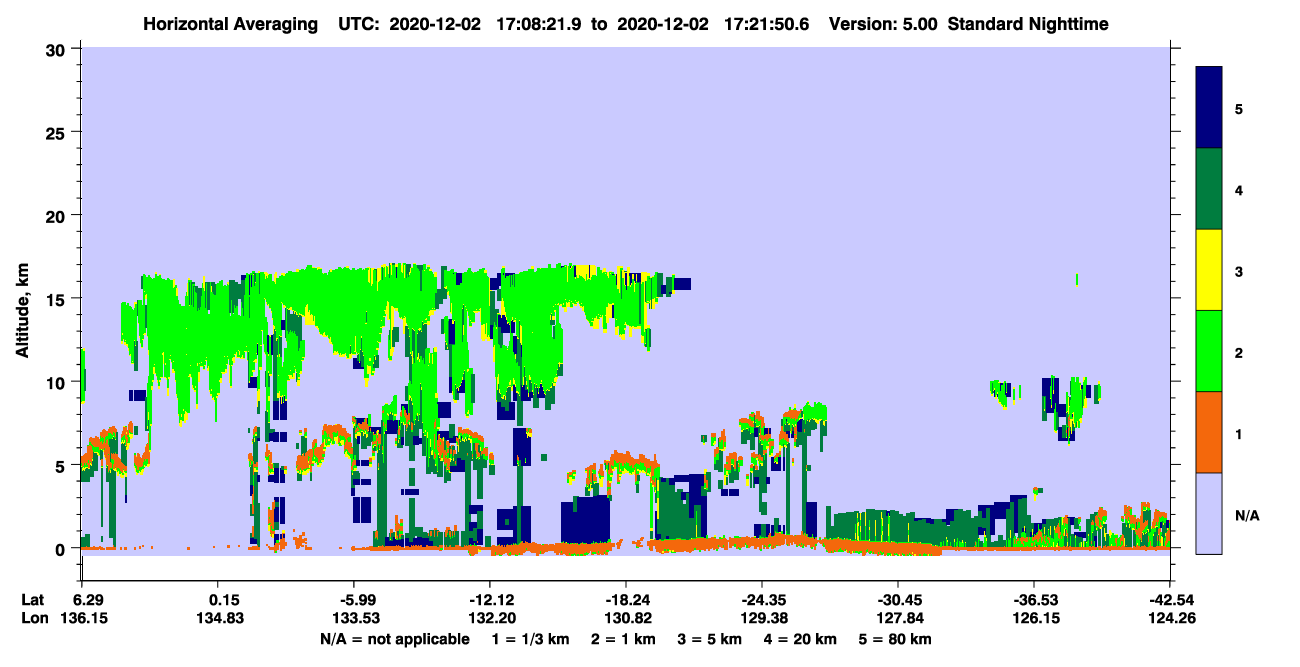Click the 'Lon' row label

pos(34,619)
